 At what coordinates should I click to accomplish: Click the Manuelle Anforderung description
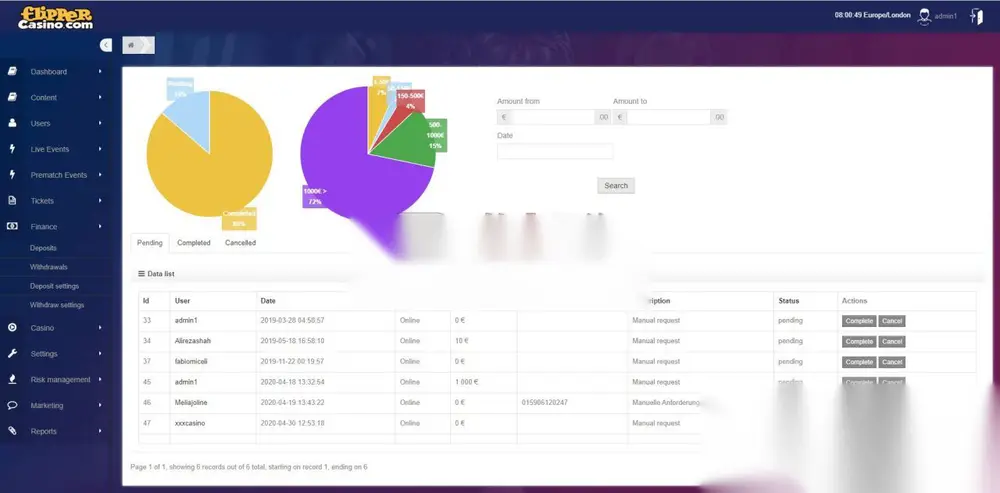(x=666, y=402)
